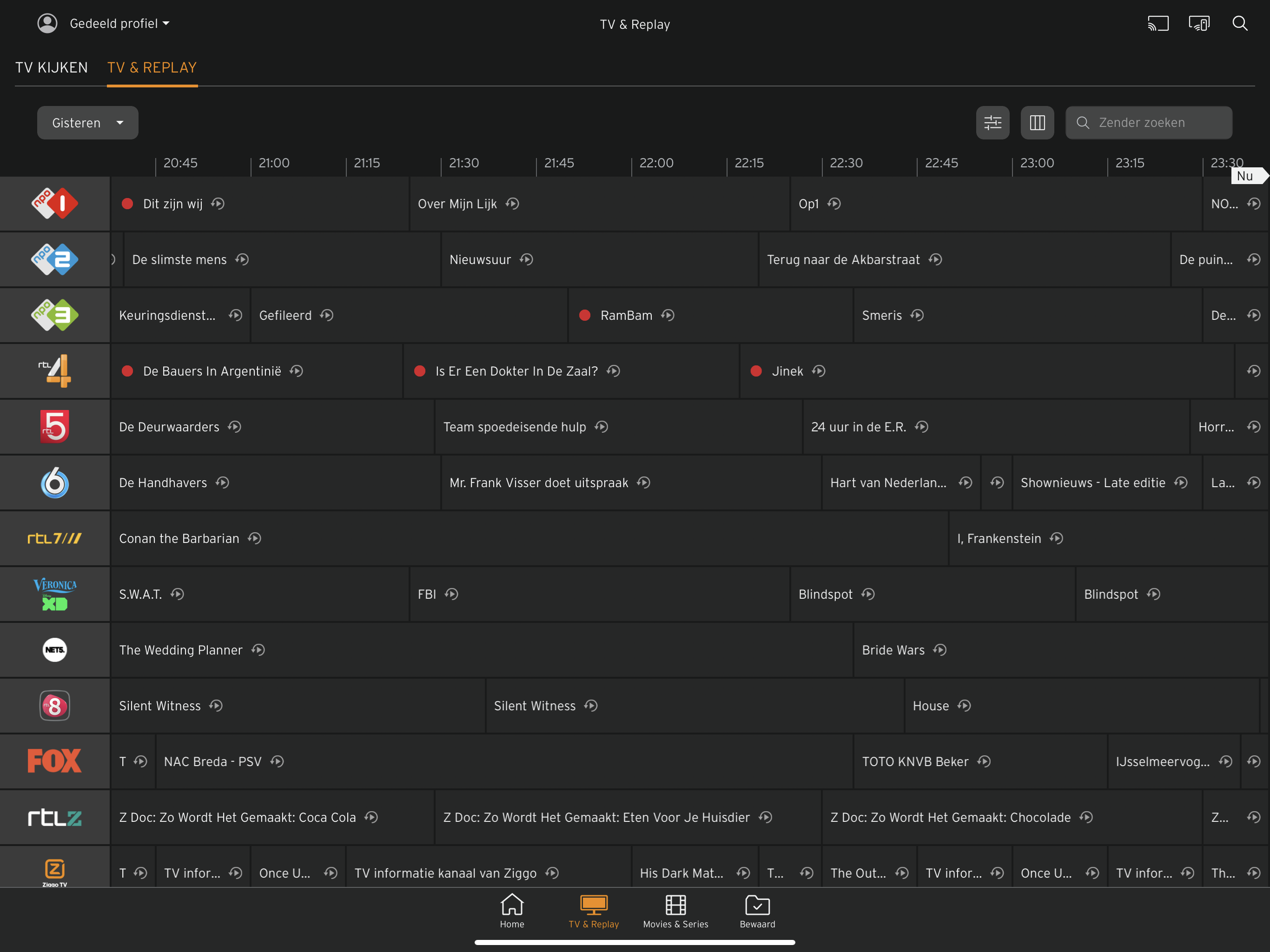Open the Conan the Barbarian program
Image resolution: width=1270 pixels, height=952 pixels.
click(179, 539)
